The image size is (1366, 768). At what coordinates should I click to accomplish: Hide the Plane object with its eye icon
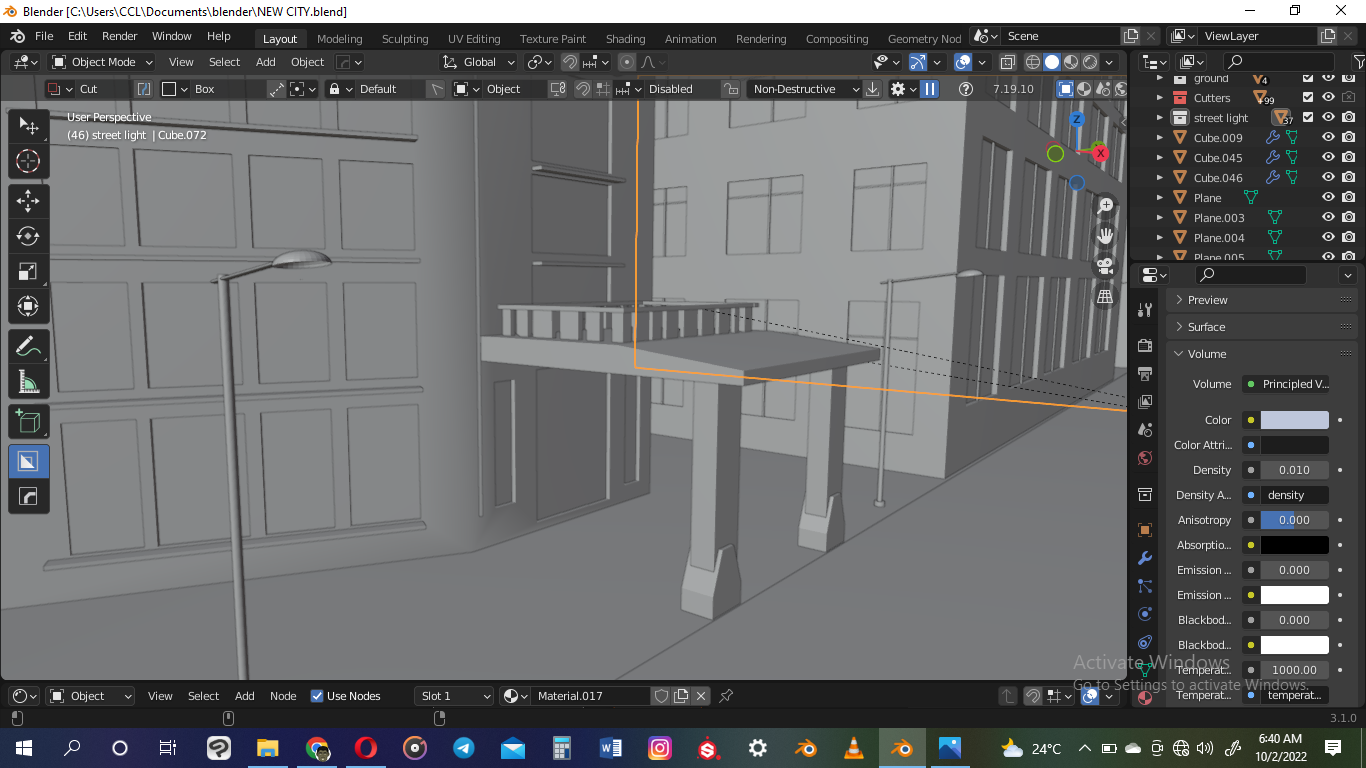click(1328, 198)
